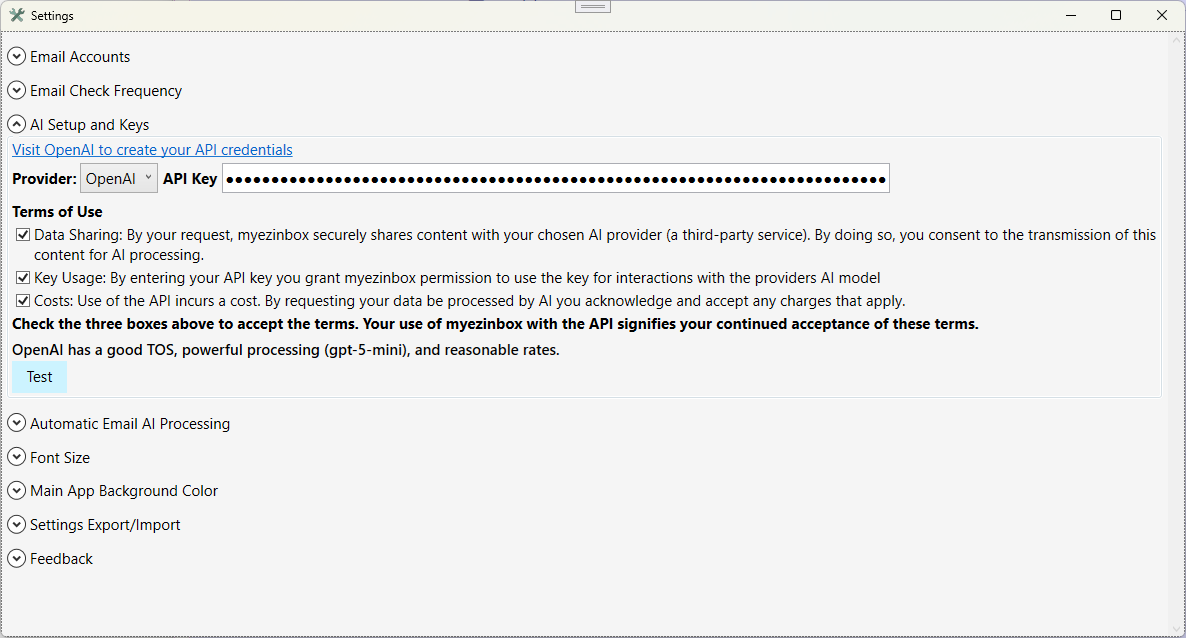Click the Email Accounts section header text
This screenshot has height=638, width=1186.
(x=80, y=57)
